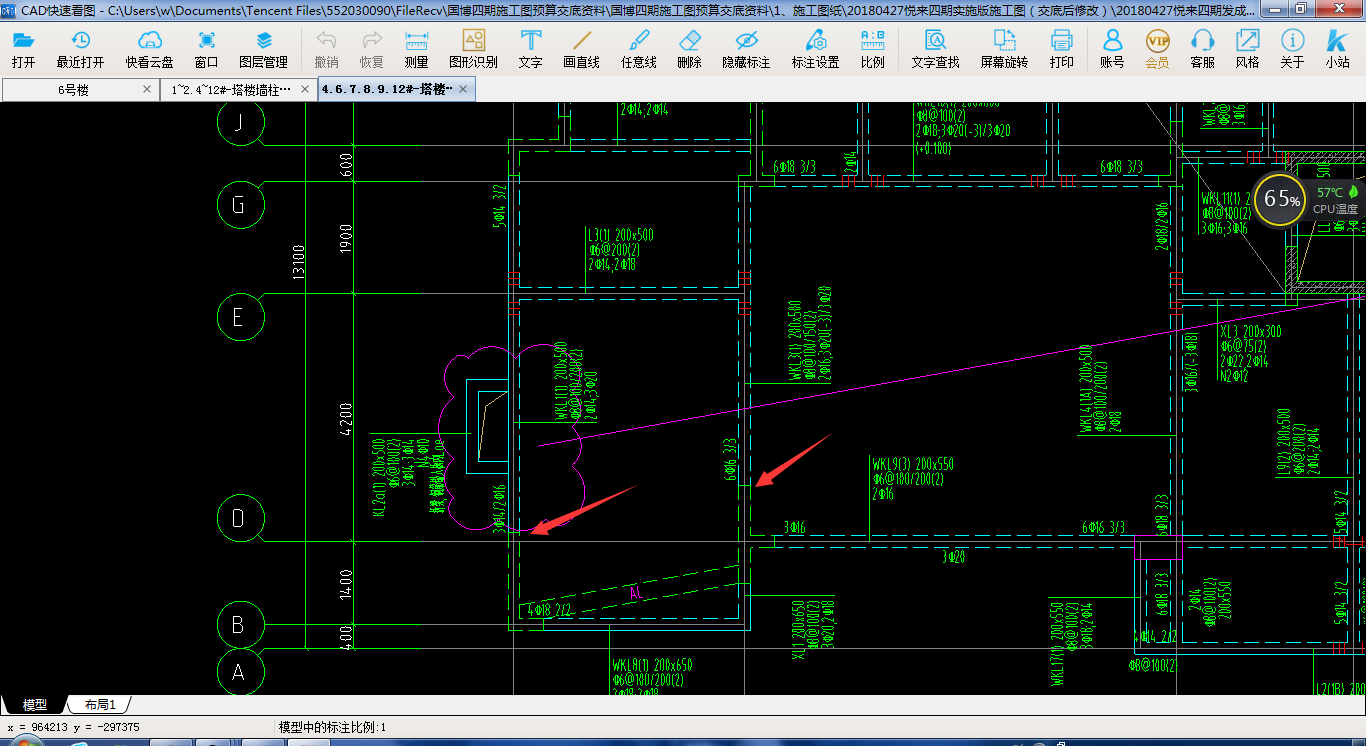Select the 任意线 freehand line tool

coord(639,49)
